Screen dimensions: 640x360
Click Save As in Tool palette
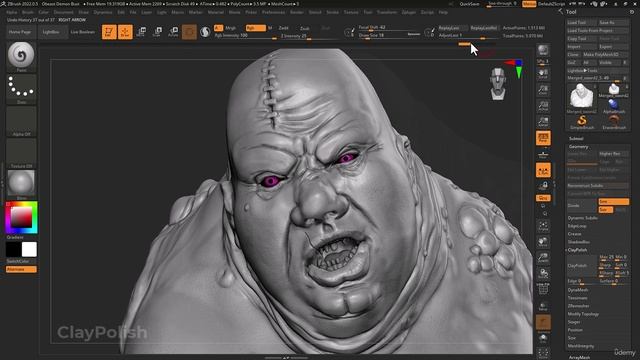(x=613, y=22)
